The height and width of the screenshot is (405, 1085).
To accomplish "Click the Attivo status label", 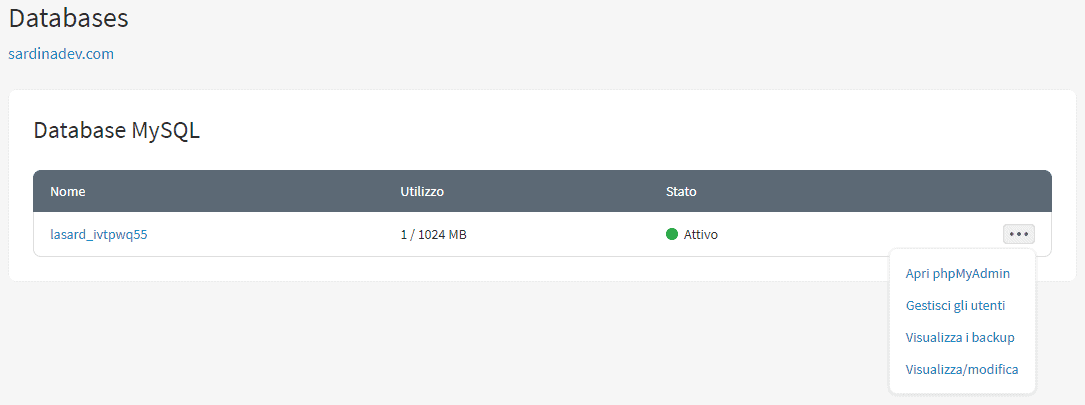I will point(701,235).
